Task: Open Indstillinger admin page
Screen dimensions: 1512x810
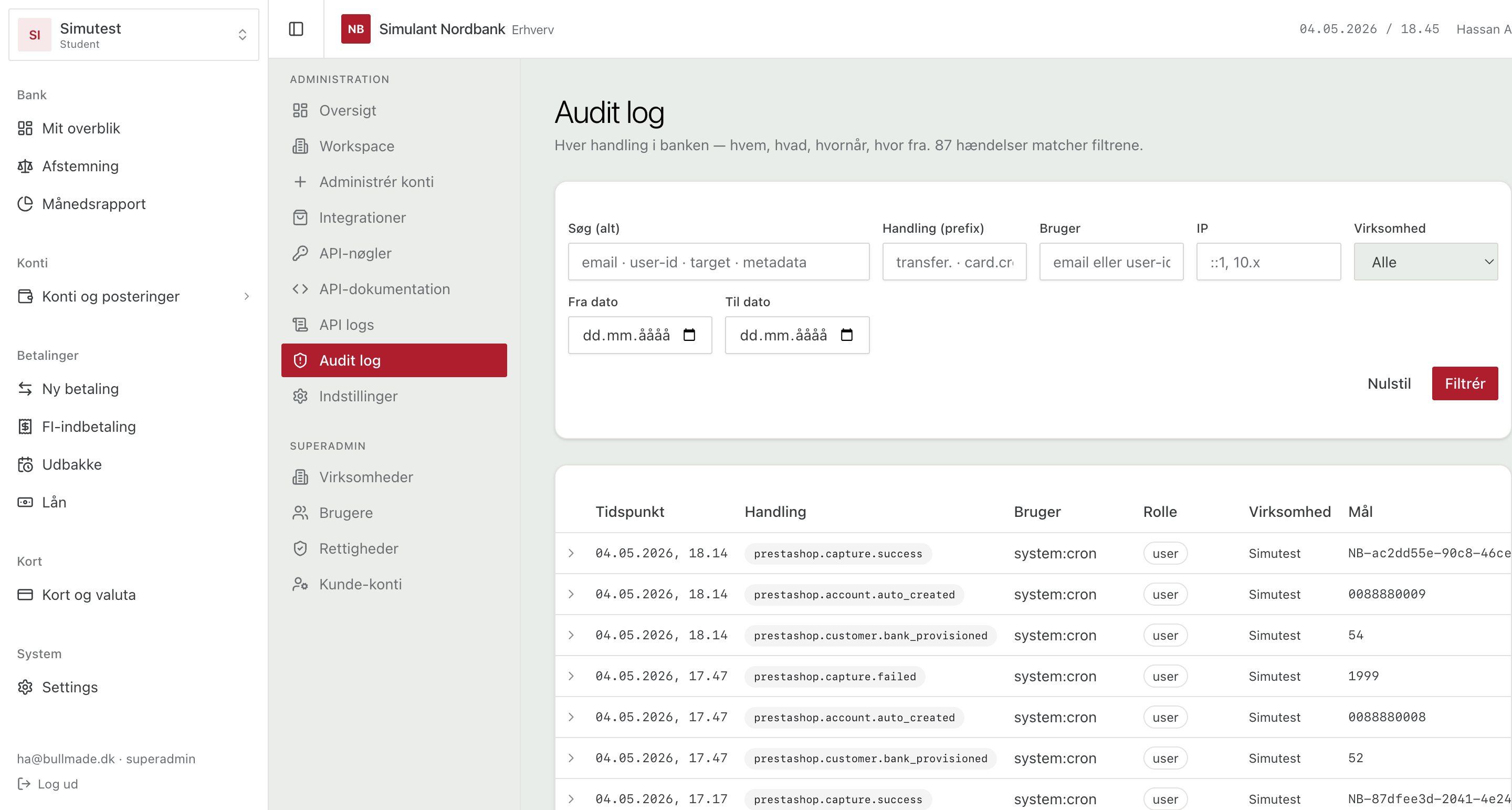Action: point(394,397)
